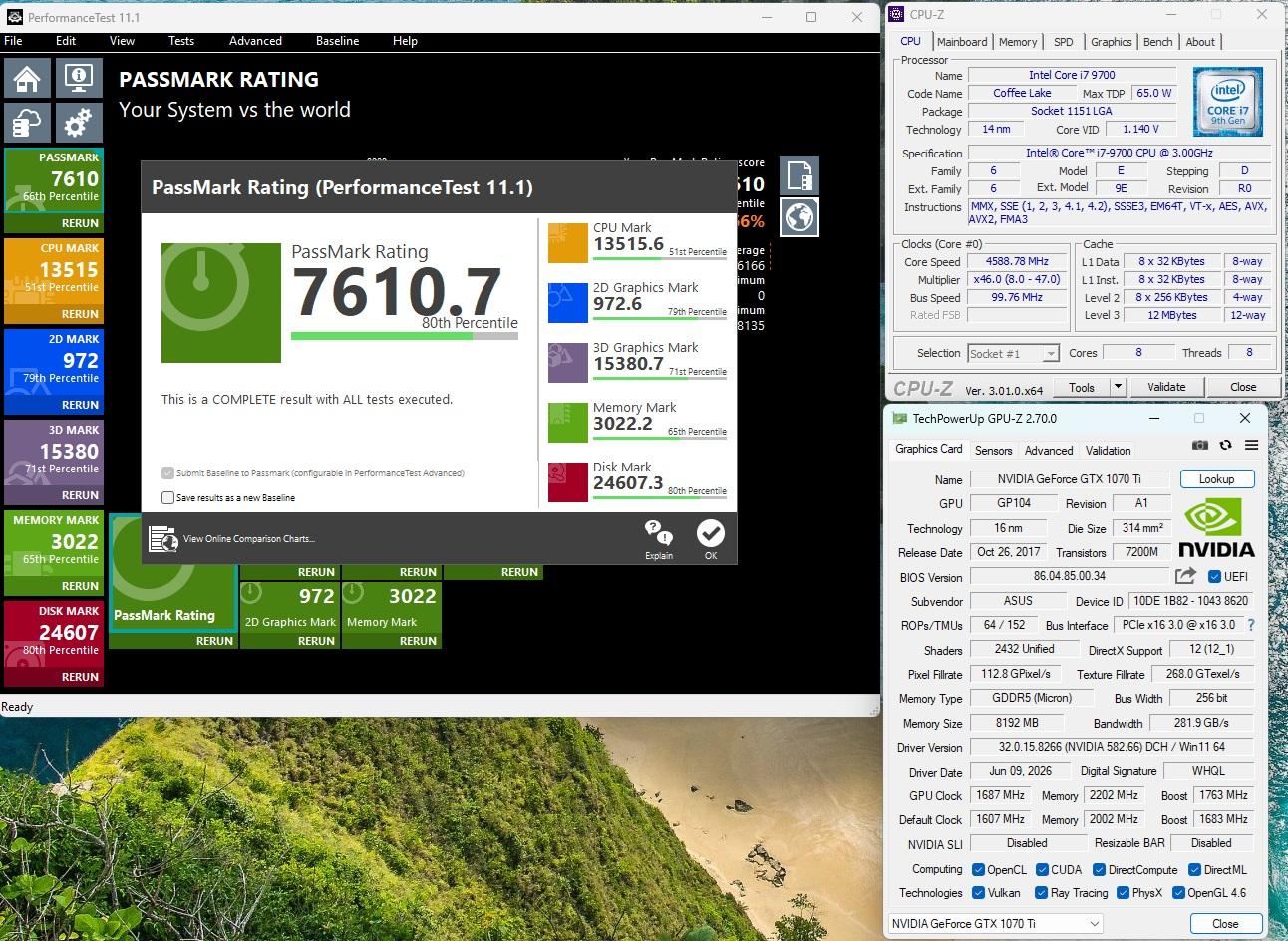
Task: Open the baseline management cloud icon
Action: (x=28, y=123)
